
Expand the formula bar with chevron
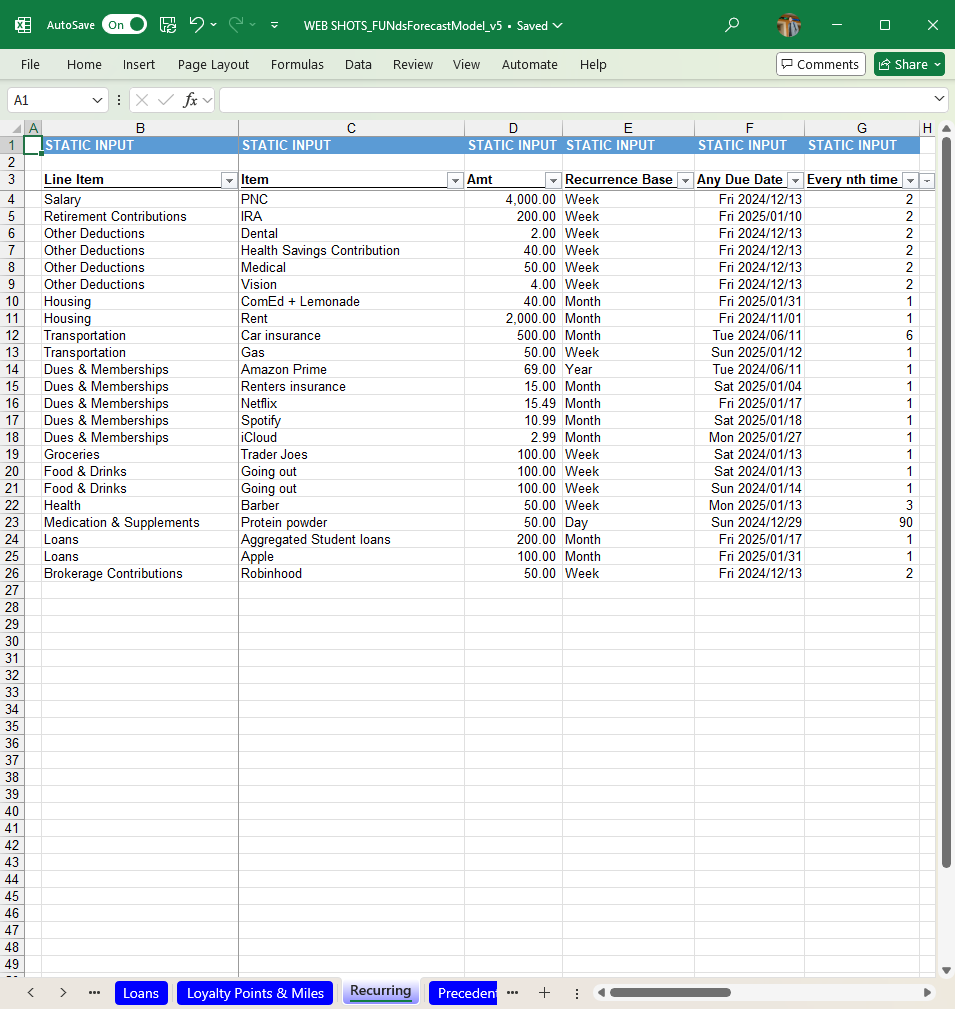click(x=939, y=99)
